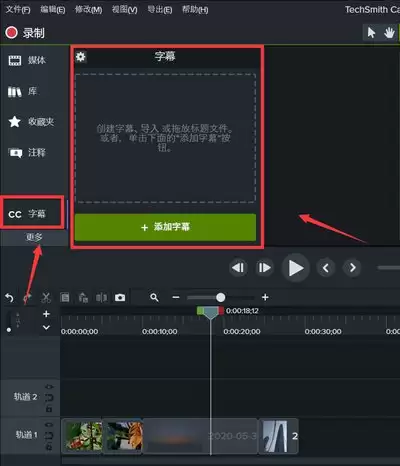
Task: Open the 注释 annotations tab
Action: tap(27, 153)
